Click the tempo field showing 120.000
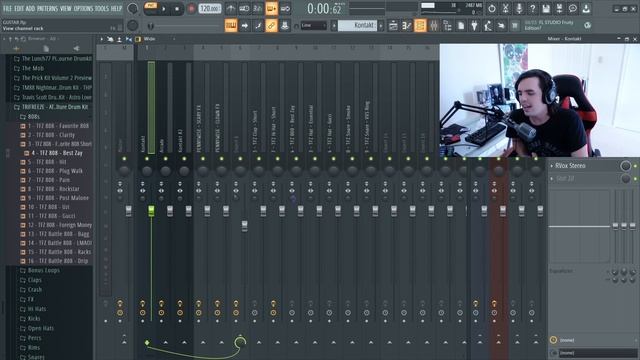This screenshot has width=640, height=360. click(x=210, y=9)
